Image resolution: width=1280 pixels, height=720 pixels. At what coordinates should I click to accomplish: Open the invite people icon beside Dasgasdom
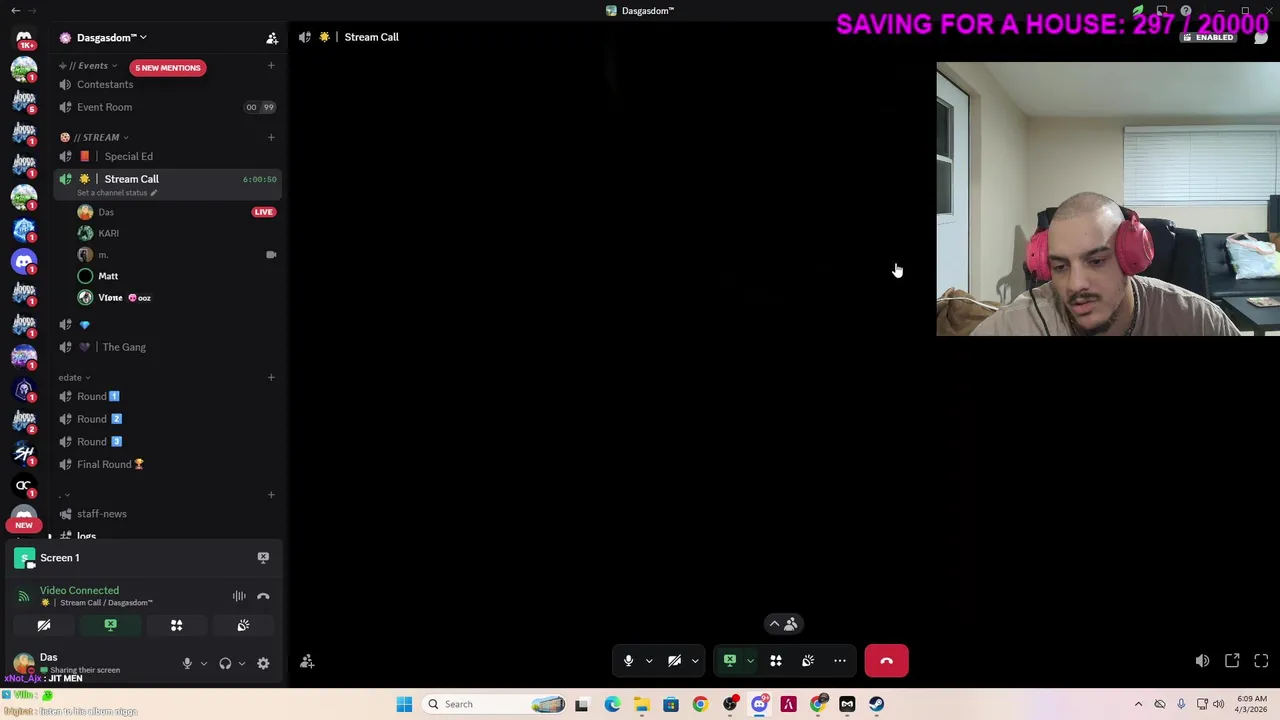point(272,38)
